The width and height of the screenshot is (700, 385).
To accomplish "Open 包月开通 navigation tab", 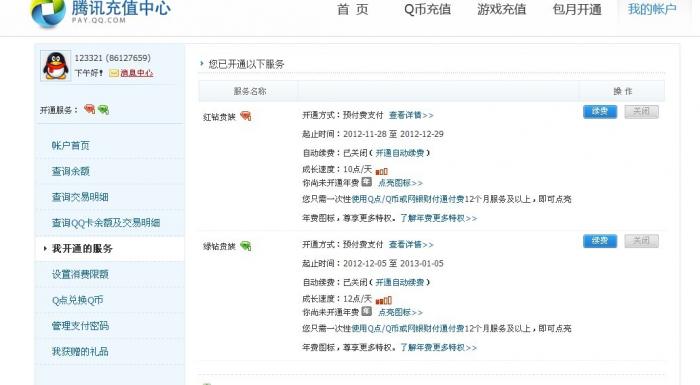I will [x=577, y=9].
